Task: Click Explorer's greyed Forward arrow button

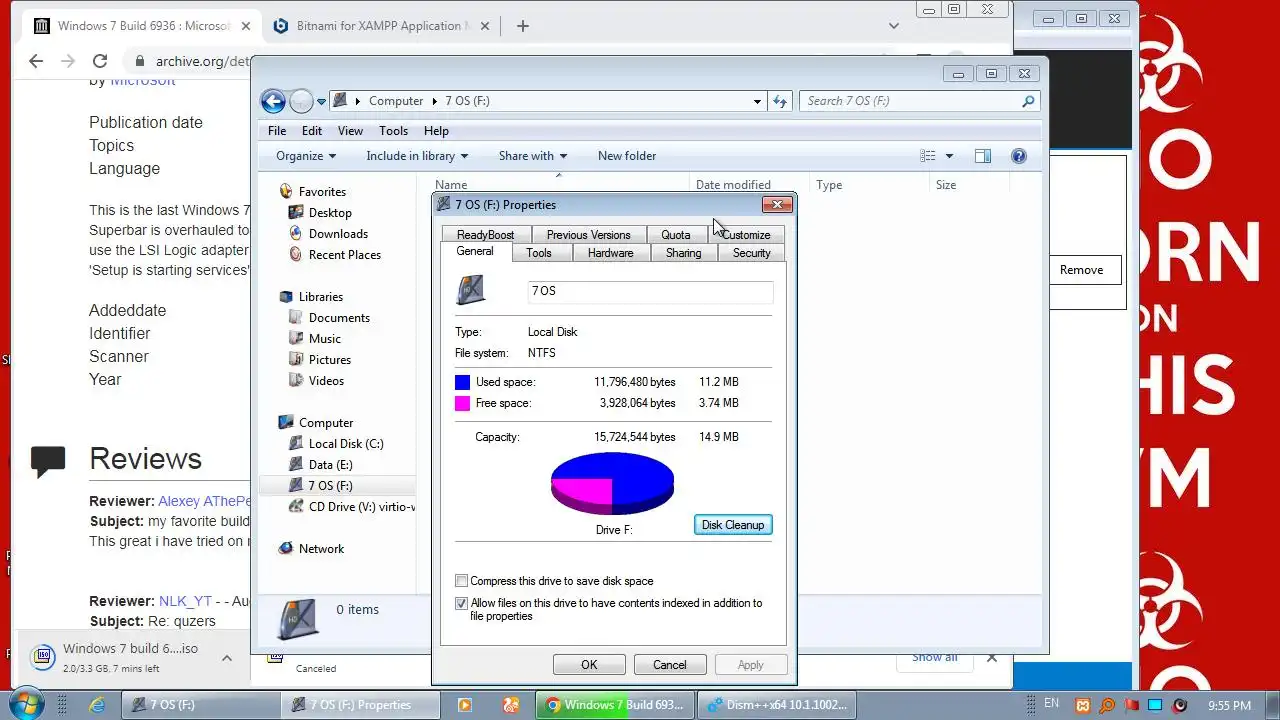Action: 301,101
